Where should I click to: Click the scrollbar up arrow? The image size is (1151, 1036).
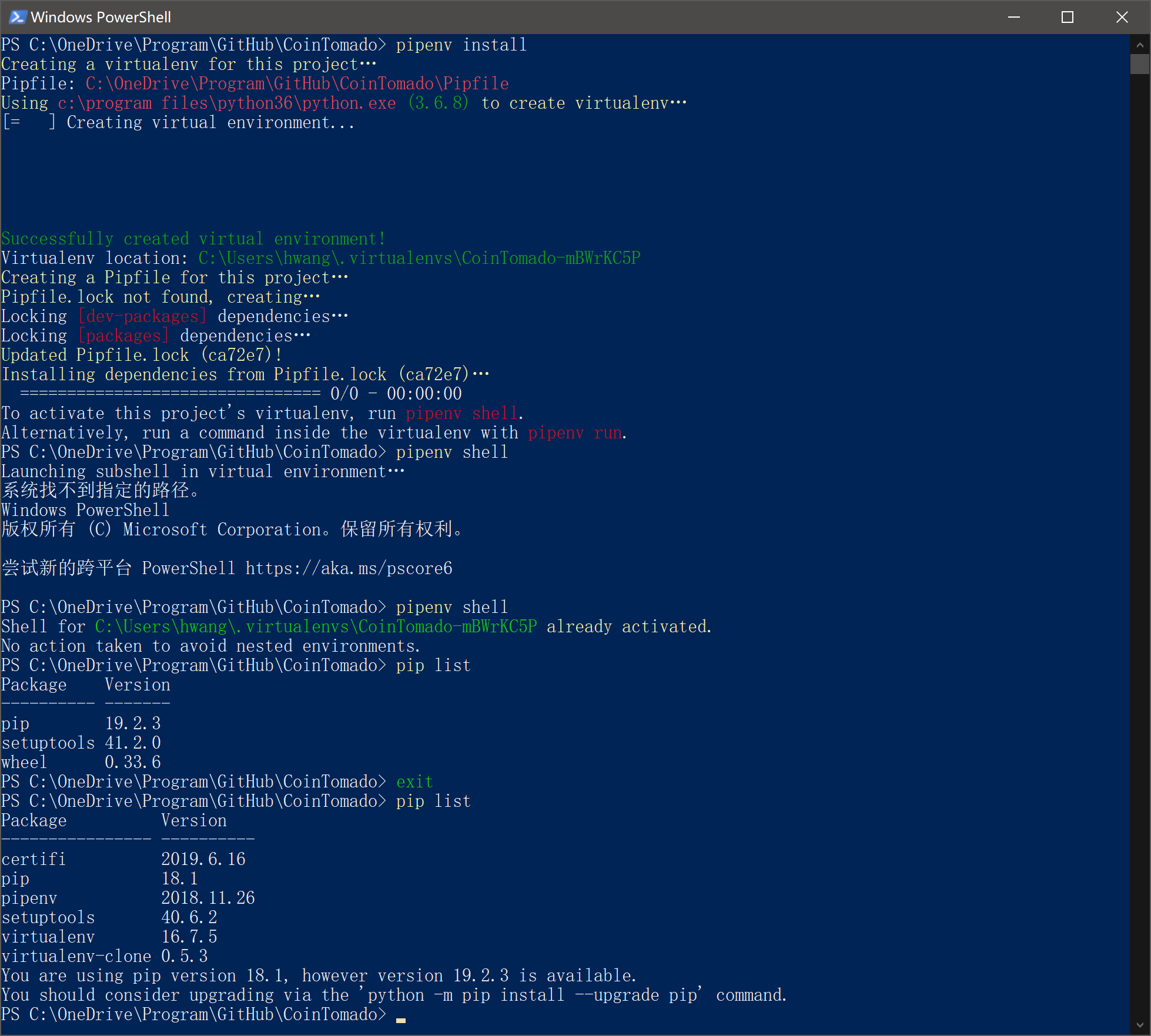(1139, 45)
